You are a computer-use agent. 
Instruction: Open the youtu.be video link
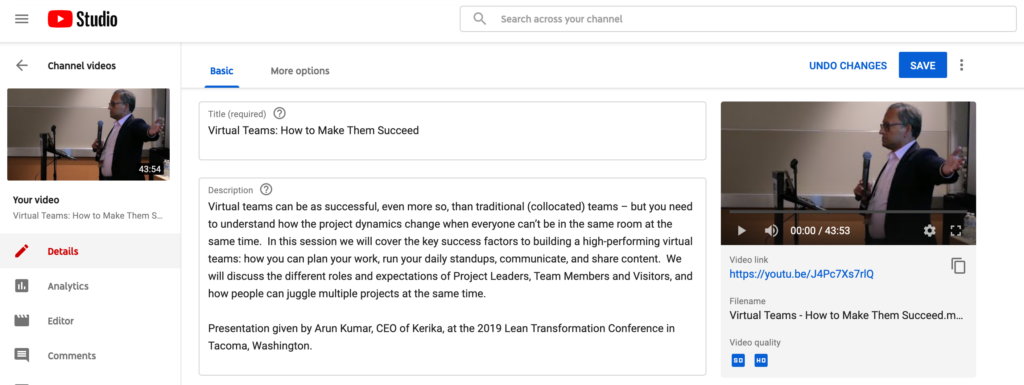(x=801, y=274)
